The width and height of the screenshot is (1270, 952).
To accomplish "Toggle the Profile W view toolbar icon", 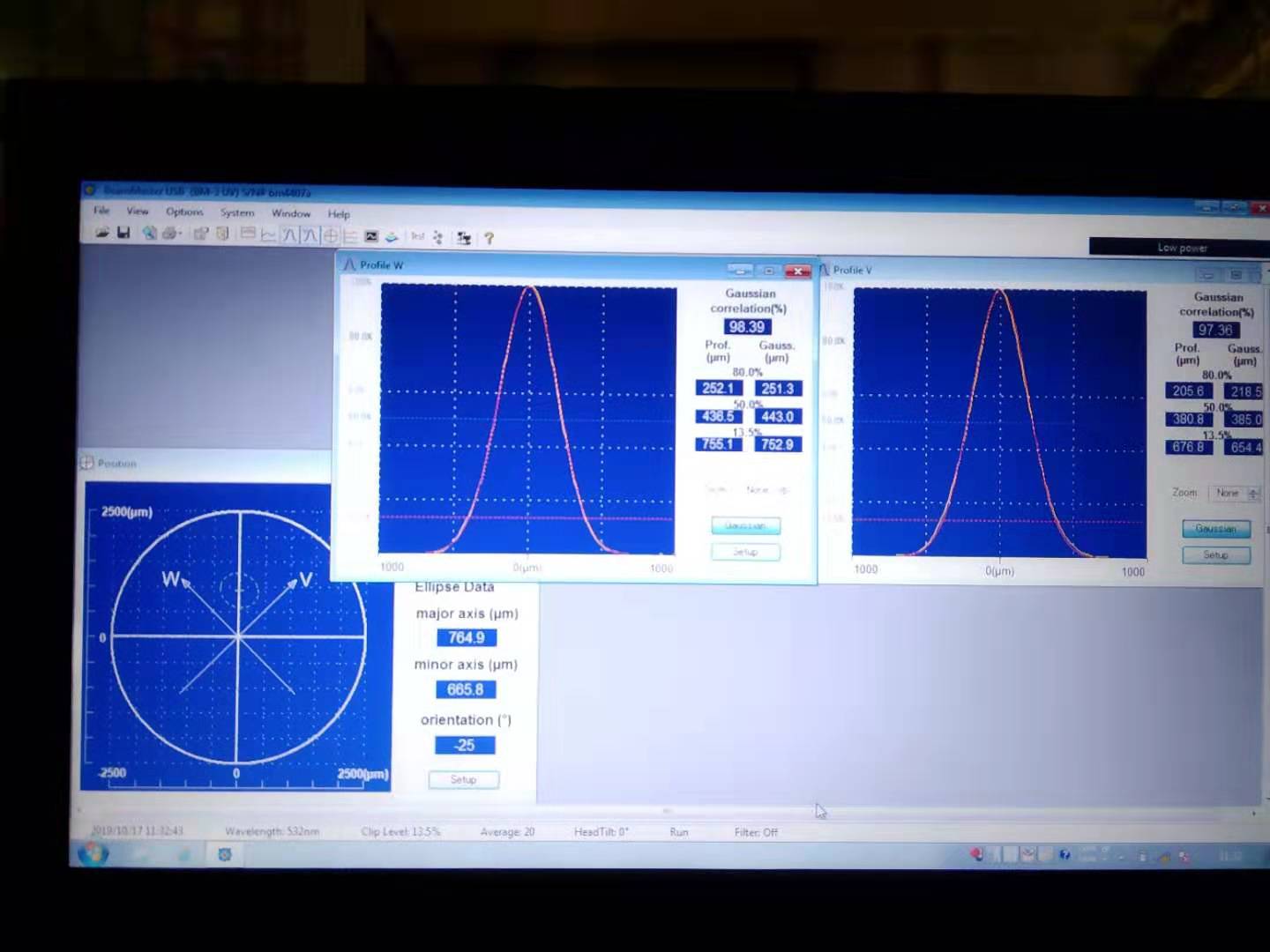I will point(289,235).
